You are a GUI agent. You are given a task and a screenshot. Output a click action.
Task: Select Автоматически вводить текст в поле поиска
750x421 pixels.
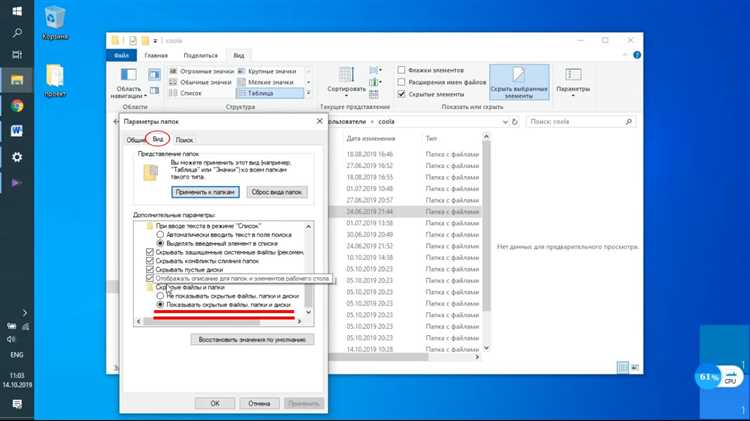pyautogui.click(x=160, y=234)
